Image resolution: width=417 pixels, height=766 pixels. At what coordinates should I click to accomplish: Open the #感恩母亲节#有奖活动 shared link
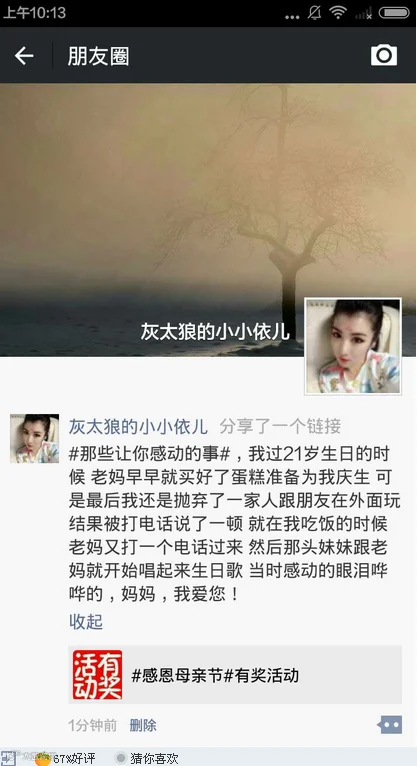point(235,675)
